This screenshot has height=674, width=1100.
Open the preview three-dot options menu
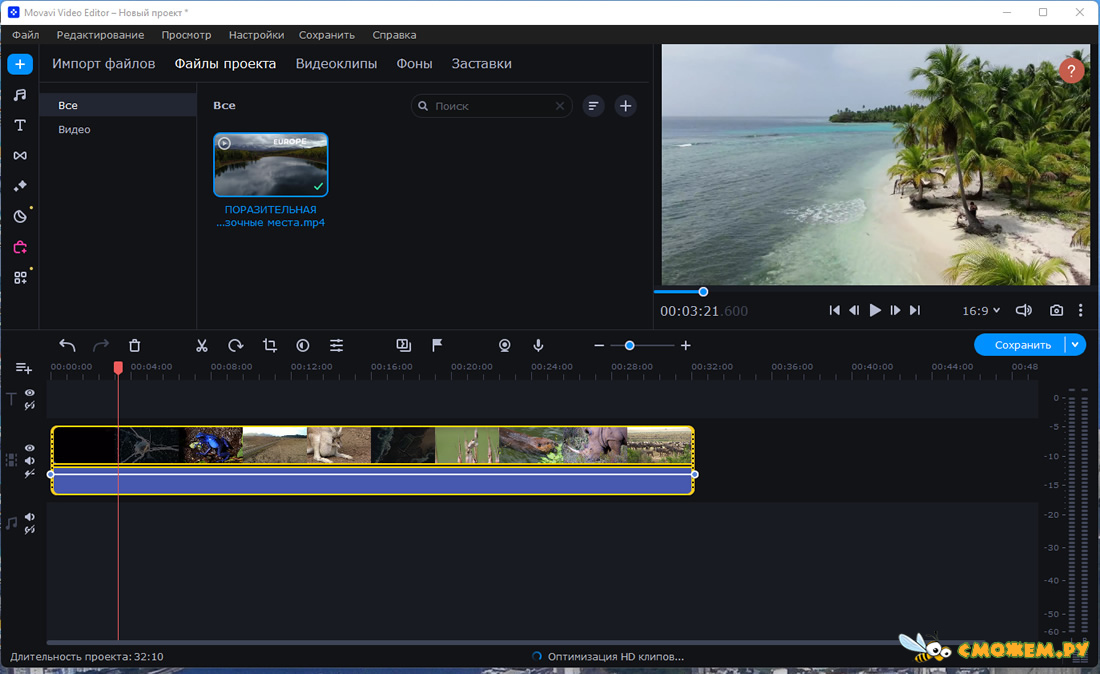(1080, 310)
